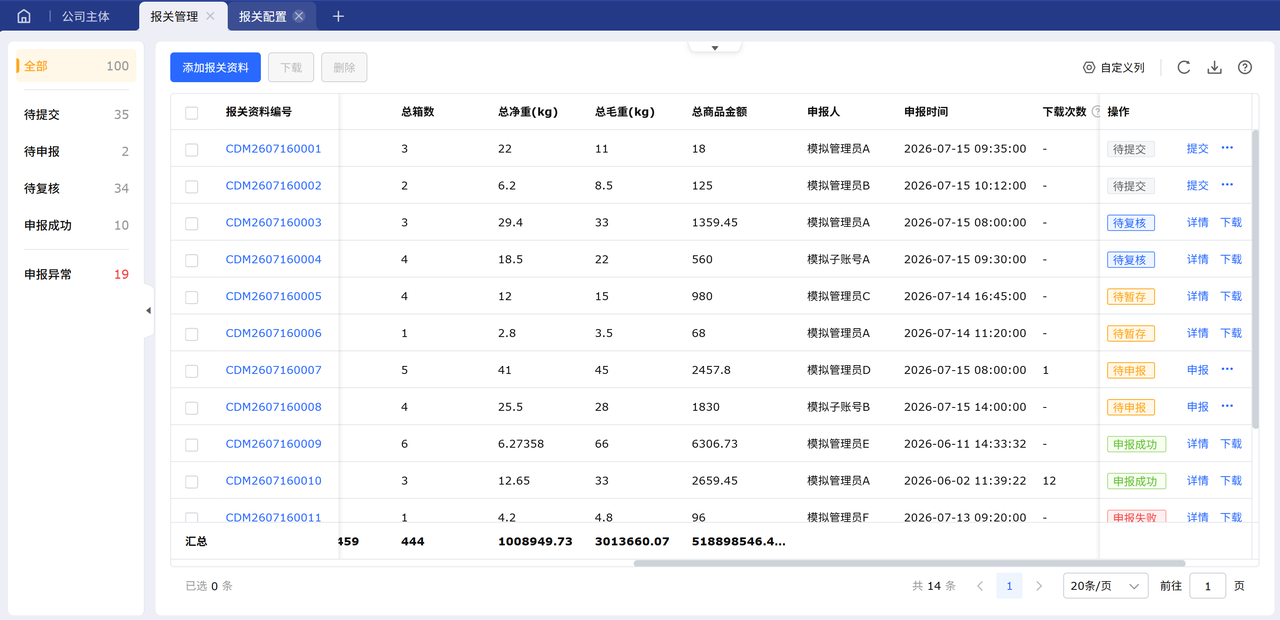Open more actions for CDM2607160002
1280x620 pixels.
(x=1227, y=185)
